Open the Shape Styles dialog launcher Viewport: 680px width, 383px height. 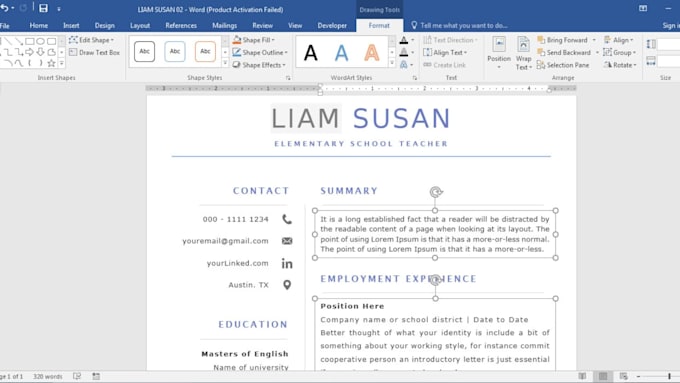point(288,78)
